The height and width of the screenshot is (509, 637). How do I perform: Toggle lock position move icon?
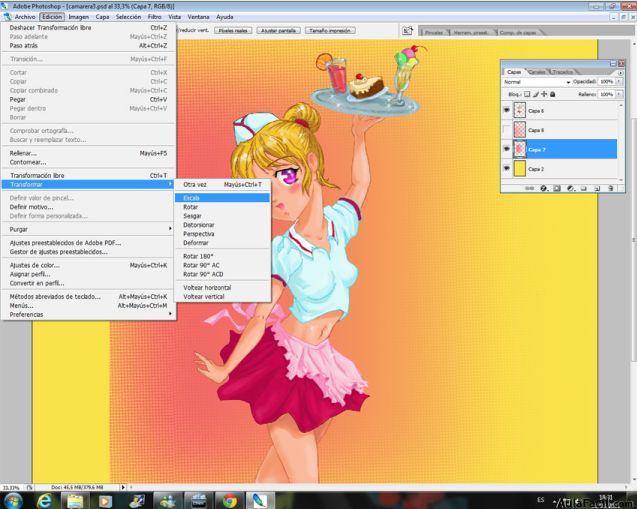pos(544,94)
